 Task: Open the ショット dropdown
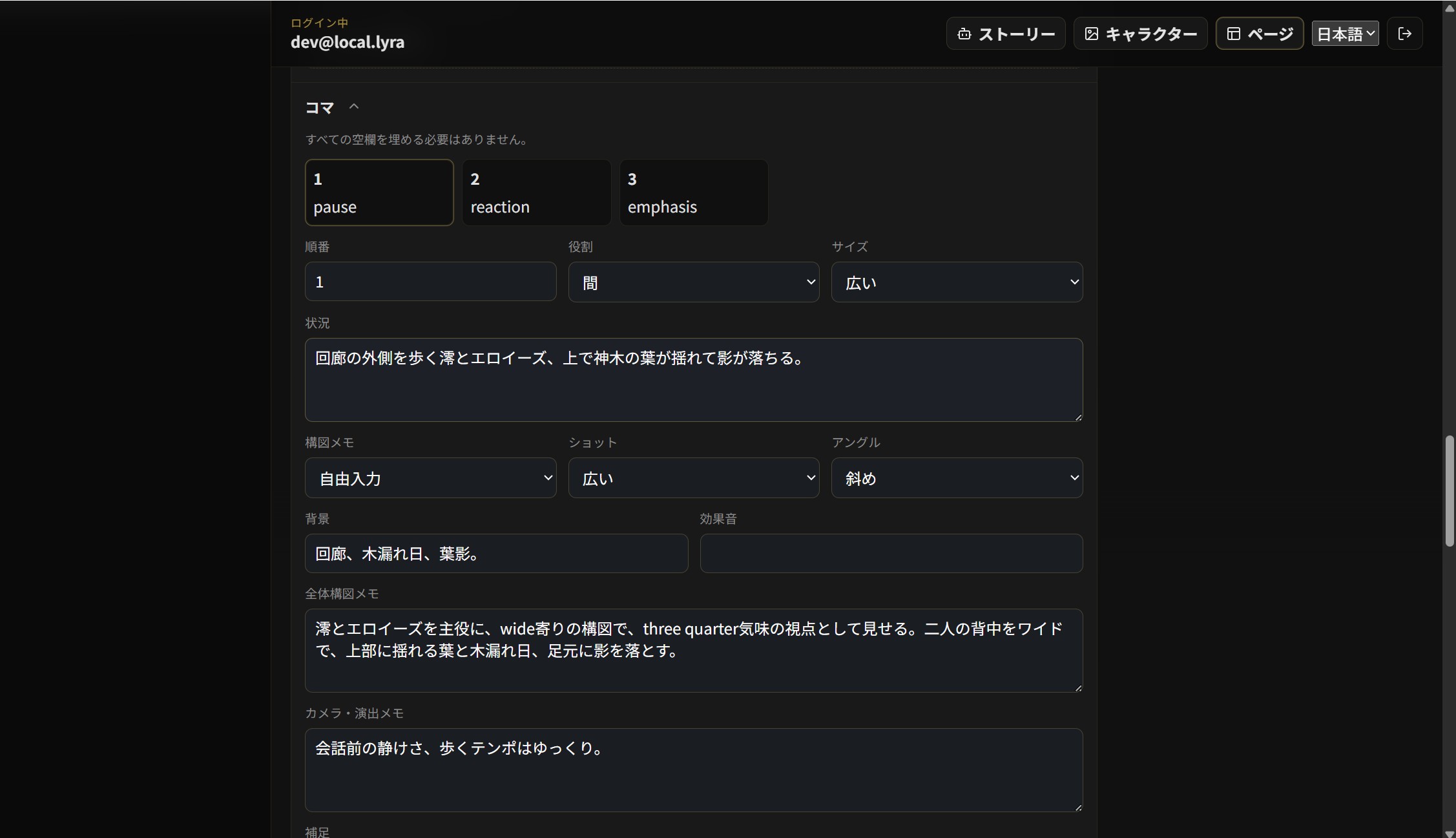(x=694, y=478)
